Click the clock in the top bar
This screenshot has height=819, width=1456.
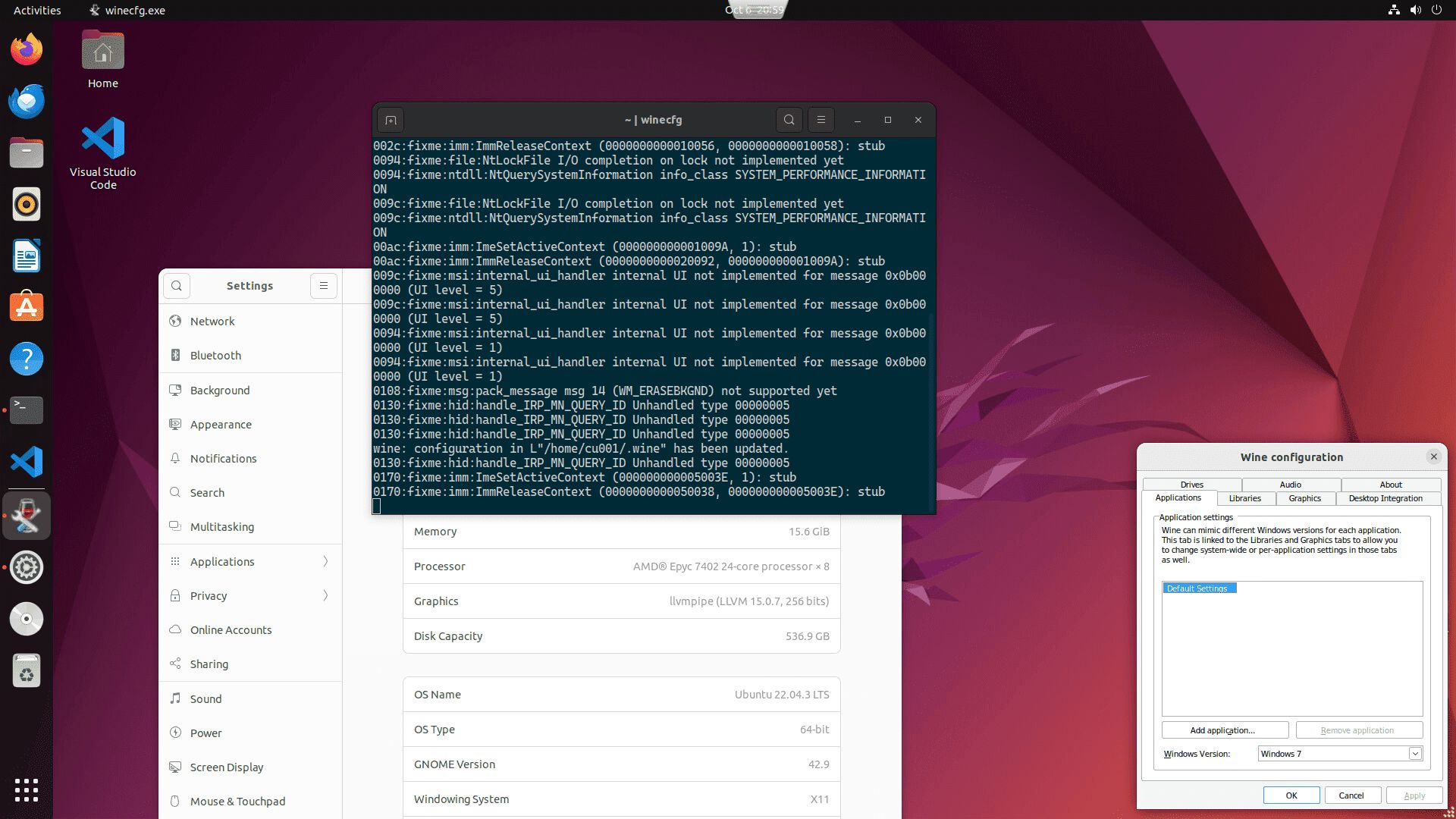(x=755, y=10)
